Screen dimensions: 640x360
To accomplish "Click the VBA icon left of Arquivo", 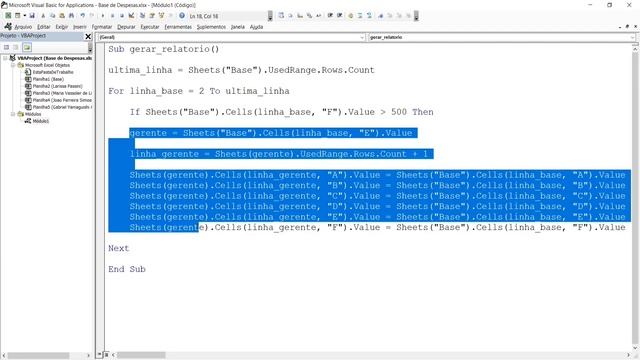I will click(8, 27).
